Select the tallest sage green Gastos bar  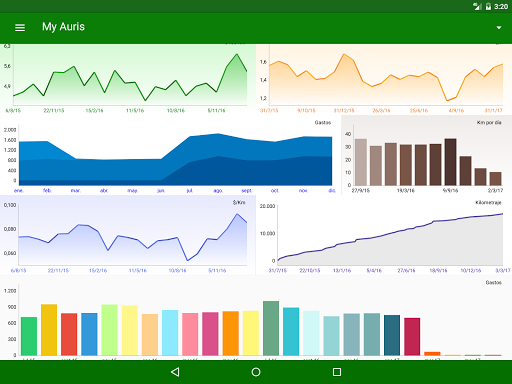(271, 328)
